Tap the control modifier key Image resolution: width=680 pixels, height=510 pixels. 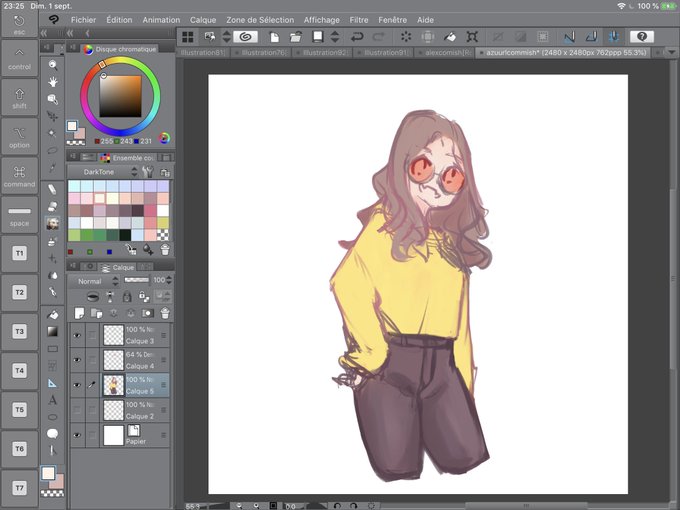(x=19, y=58)
